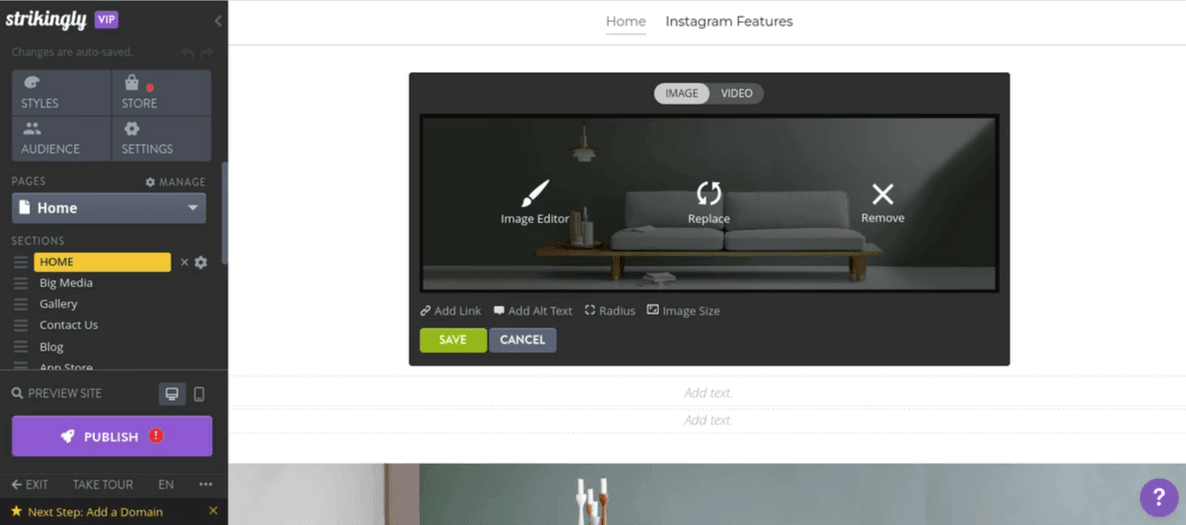Image resolution: width=1186 pixels, height=525 pixels.
Task: Open the more options ellipsis
Action: [206, 484]
